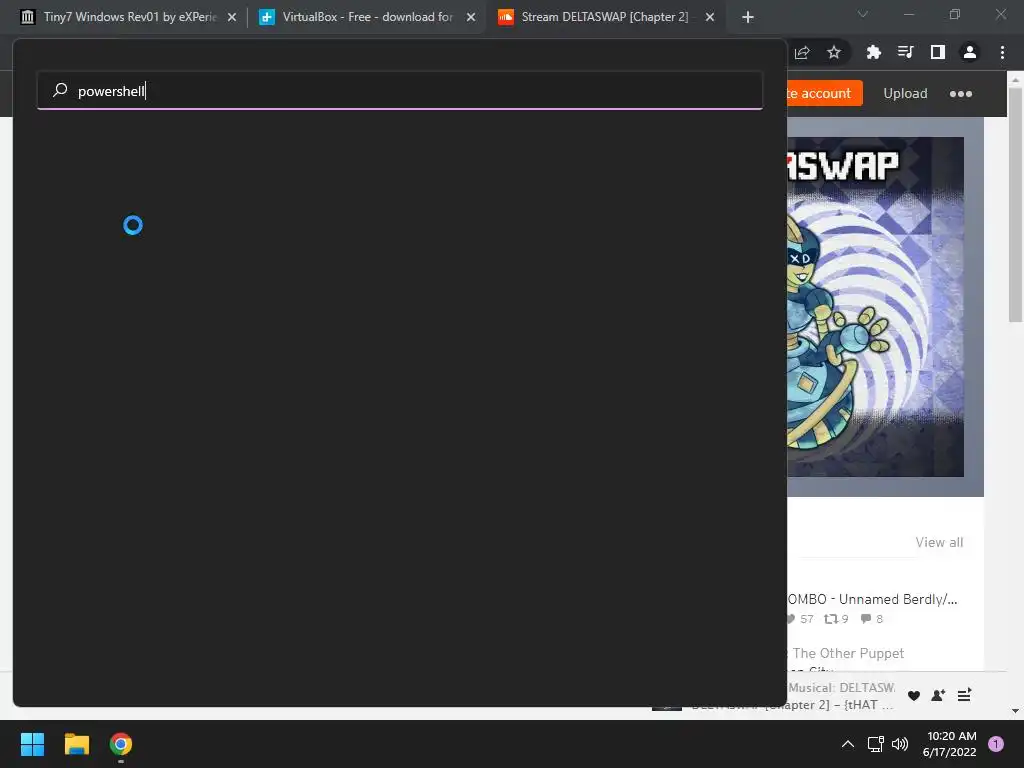
Task: Open the Chrome three-dot menu
Action: pyautogui.click(x=1002, y=52)
